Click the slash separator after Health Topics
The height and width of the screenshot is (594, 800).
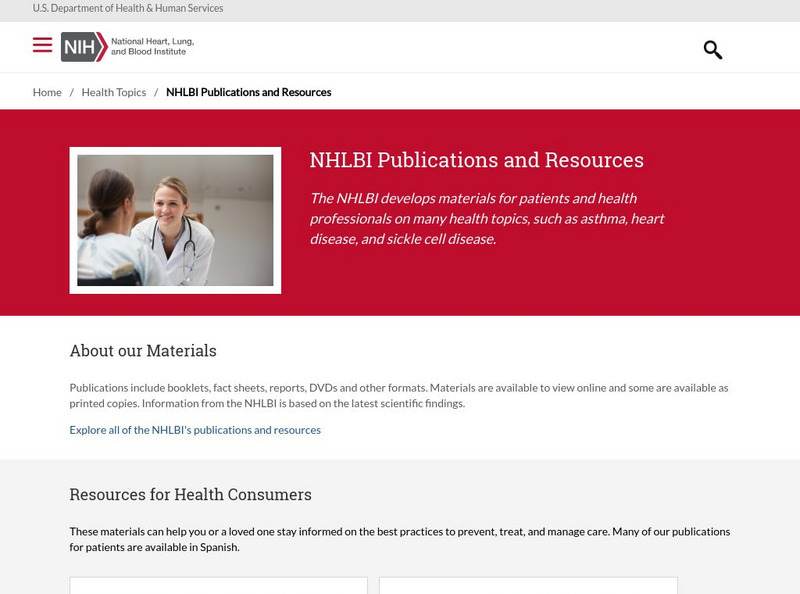coord(156,92)
